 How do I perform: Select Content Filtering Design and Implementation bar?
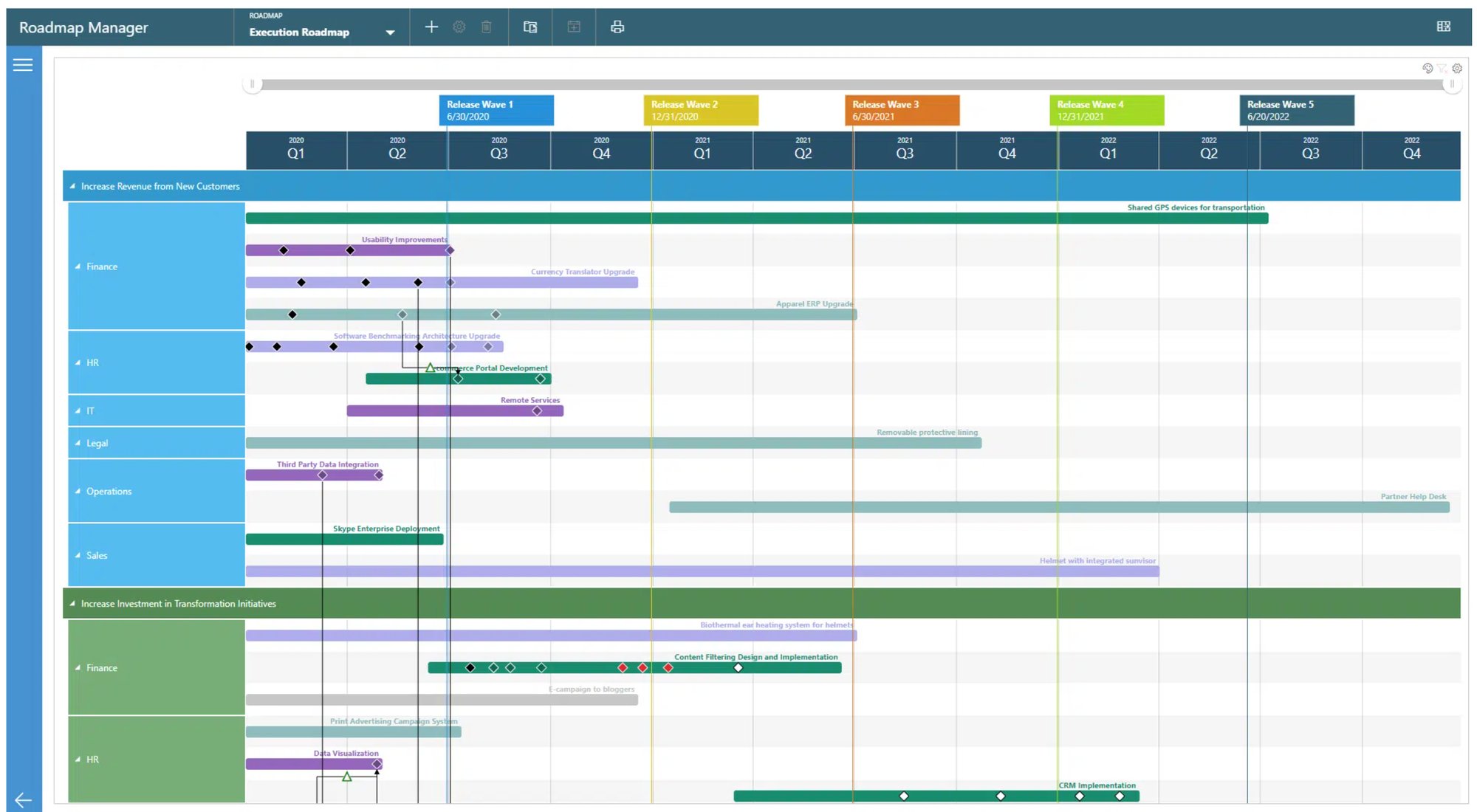pos(634,668)
